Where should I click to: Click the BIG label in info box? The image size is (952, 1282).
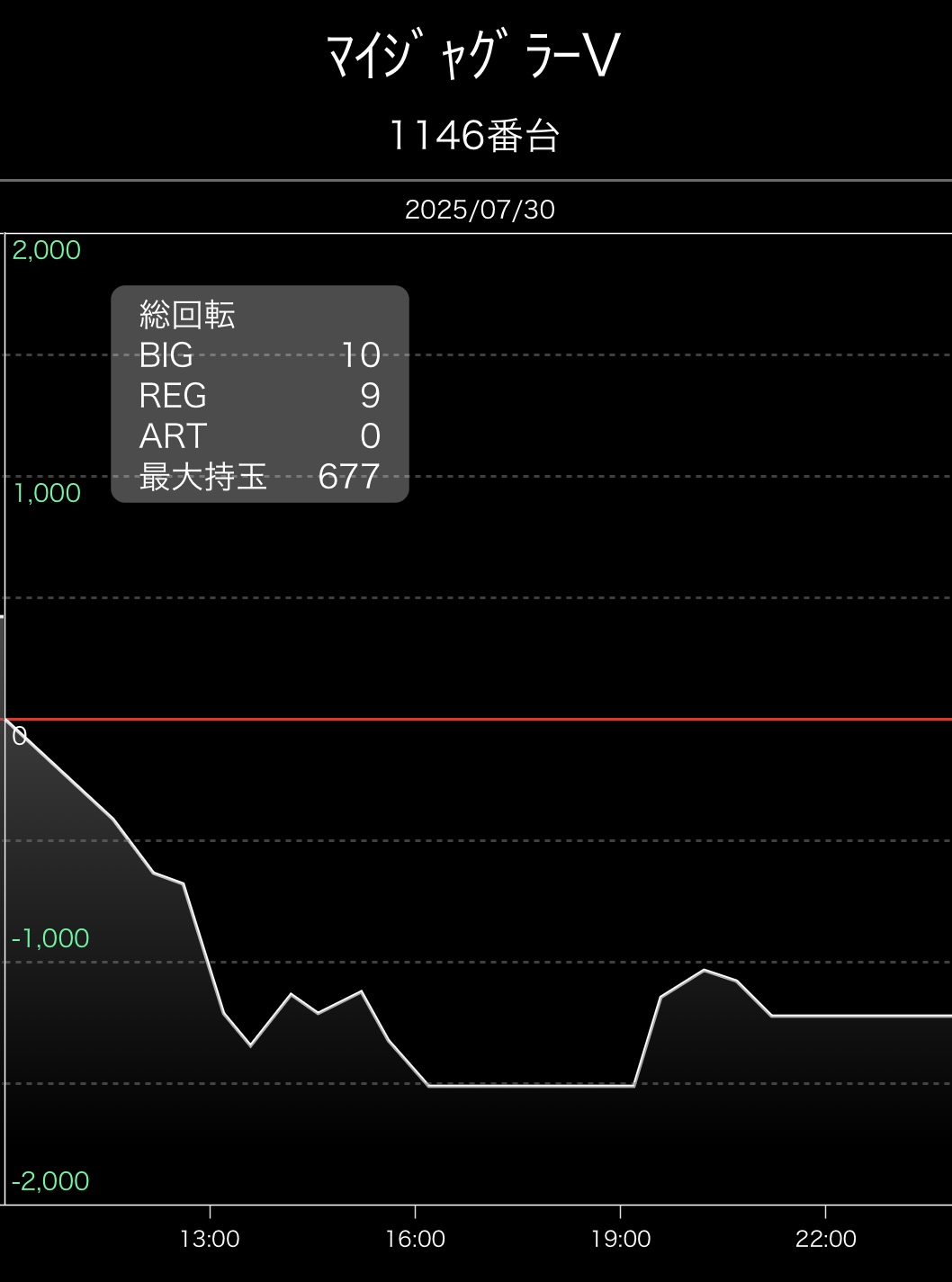pos(166,355)
